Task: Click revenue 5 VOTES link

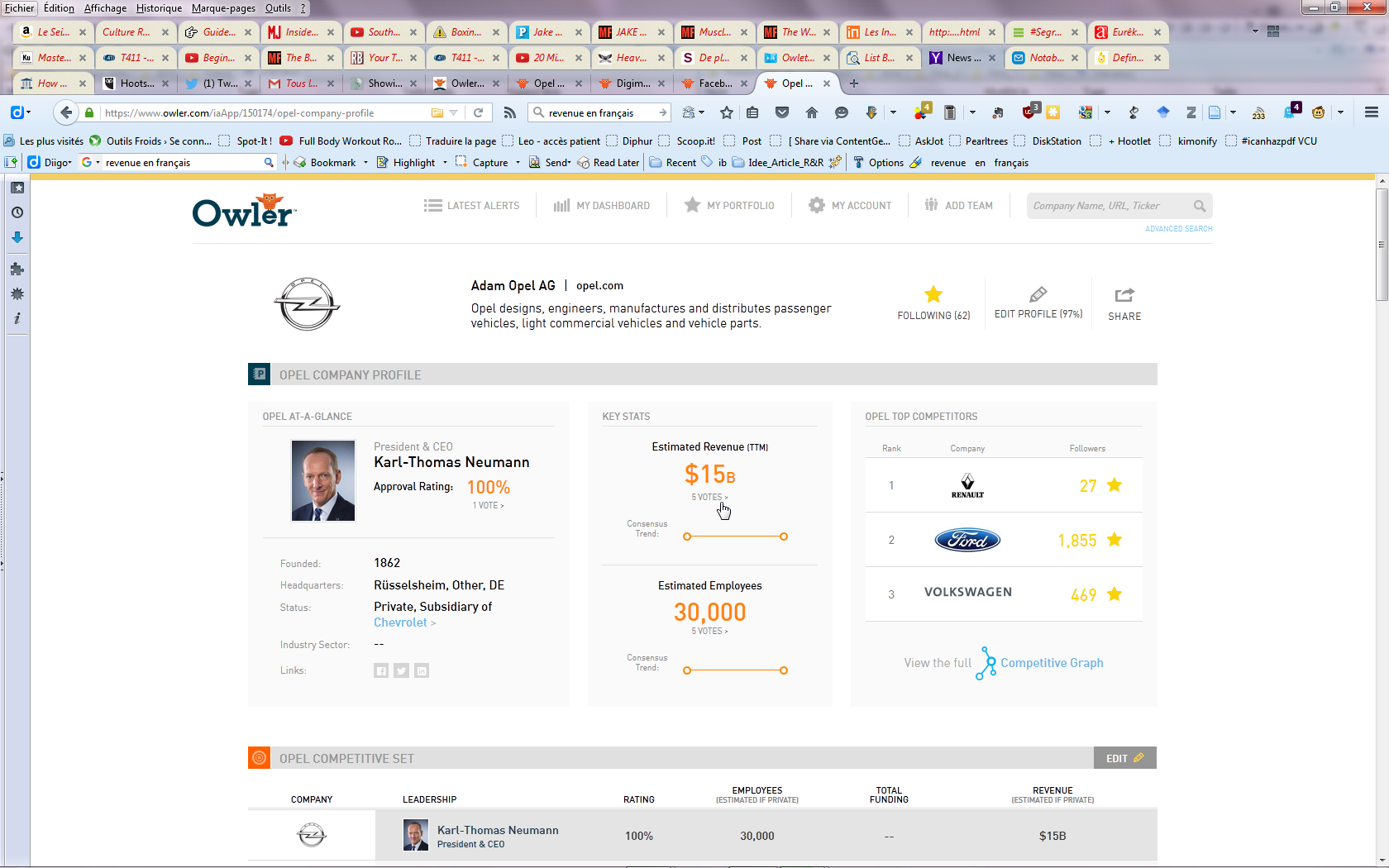Action: (709, 498)
